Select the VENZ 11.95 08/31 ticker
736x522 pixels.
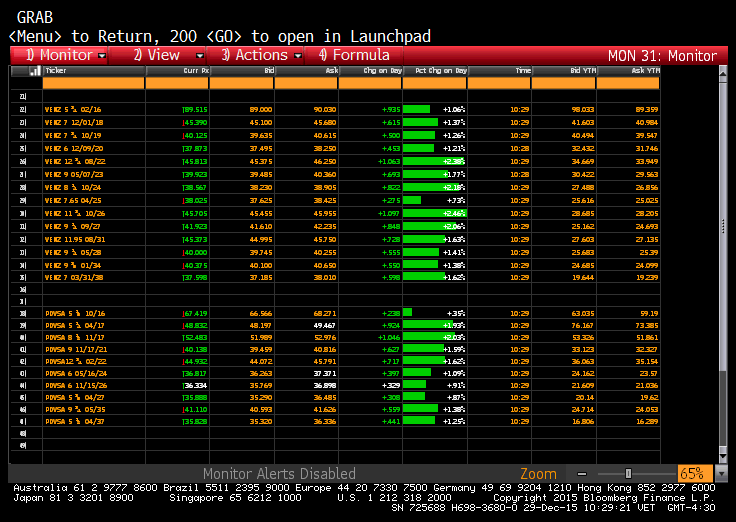click(x=75, y=239)
